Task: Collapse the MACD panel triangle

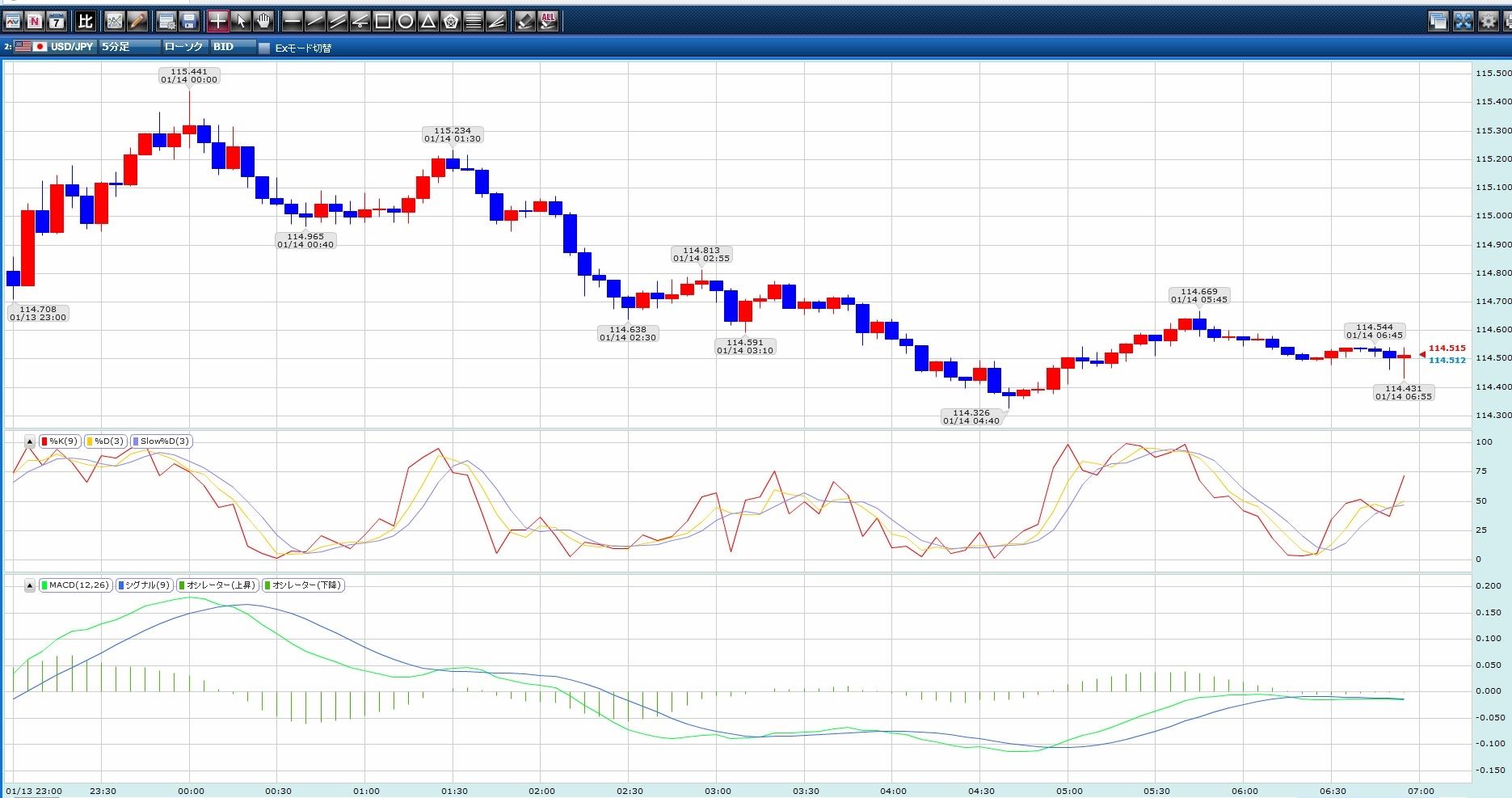Action: point(30,585)
